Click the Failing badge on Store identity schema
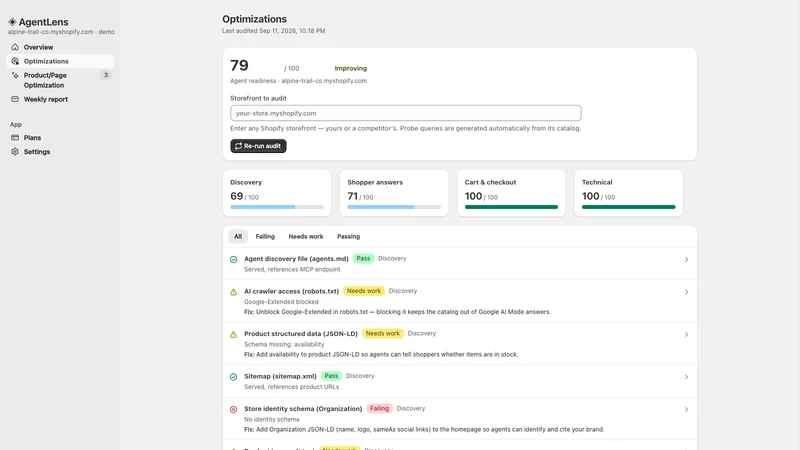 (379, 409)
